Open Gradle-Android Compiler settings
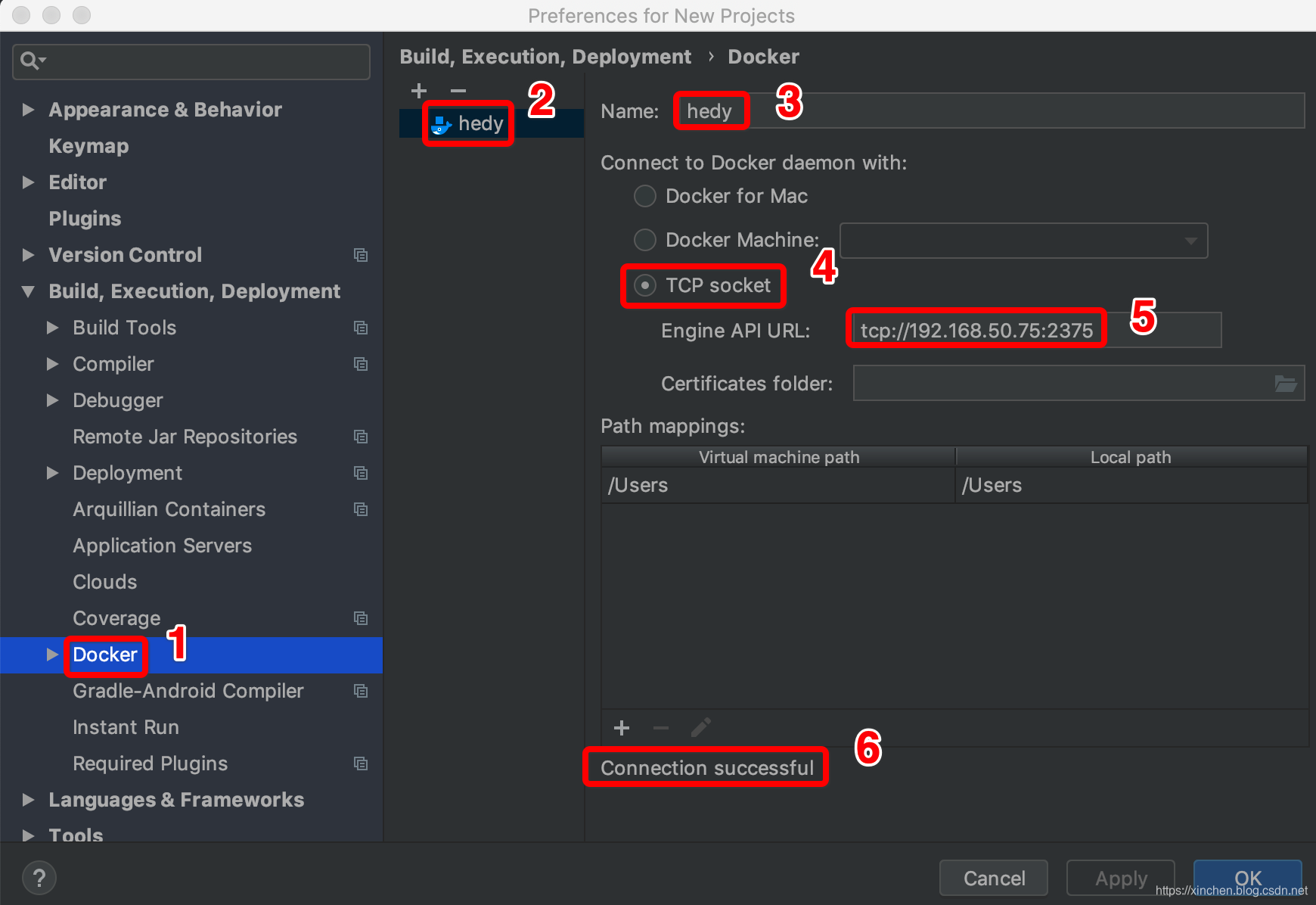This screenshot has width=1316, height=905. click(x=188, y=691)
